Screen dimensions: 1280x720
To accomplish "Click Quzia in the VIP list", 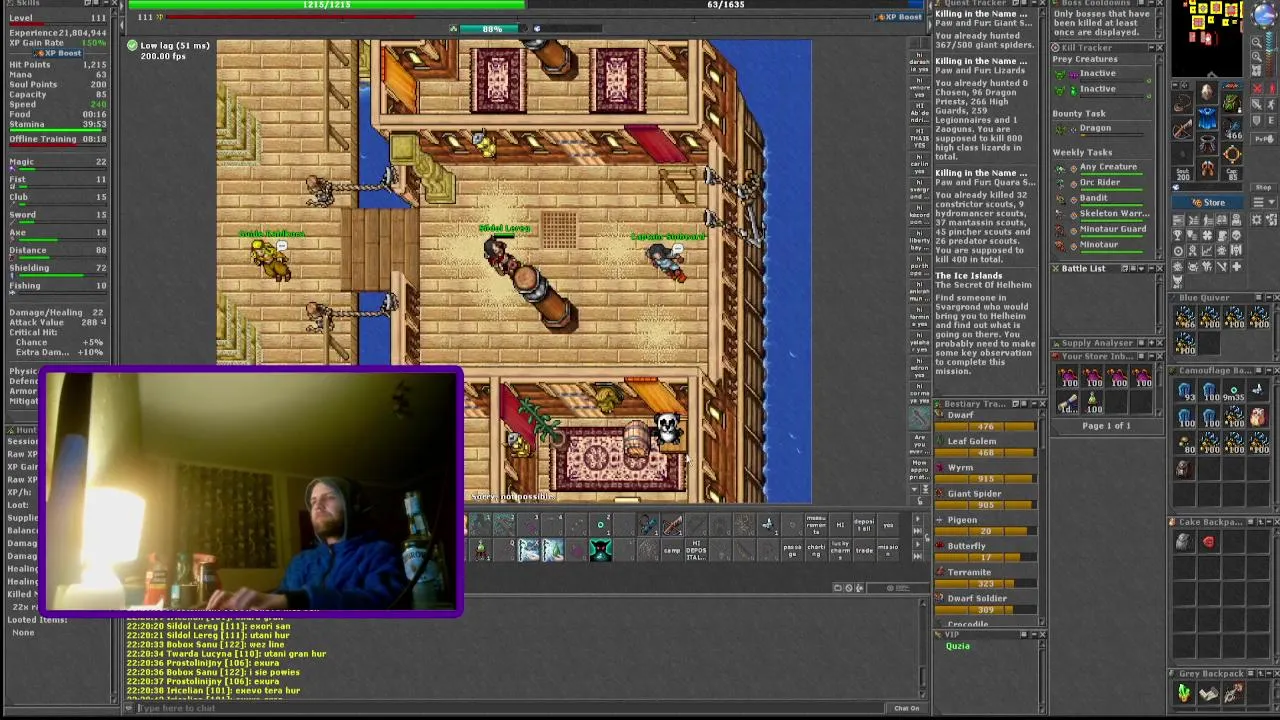I will (x=958, y=646).
